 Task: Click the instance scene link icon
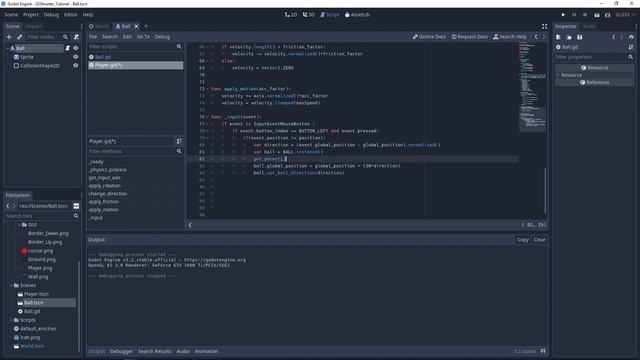coord(20,37)
